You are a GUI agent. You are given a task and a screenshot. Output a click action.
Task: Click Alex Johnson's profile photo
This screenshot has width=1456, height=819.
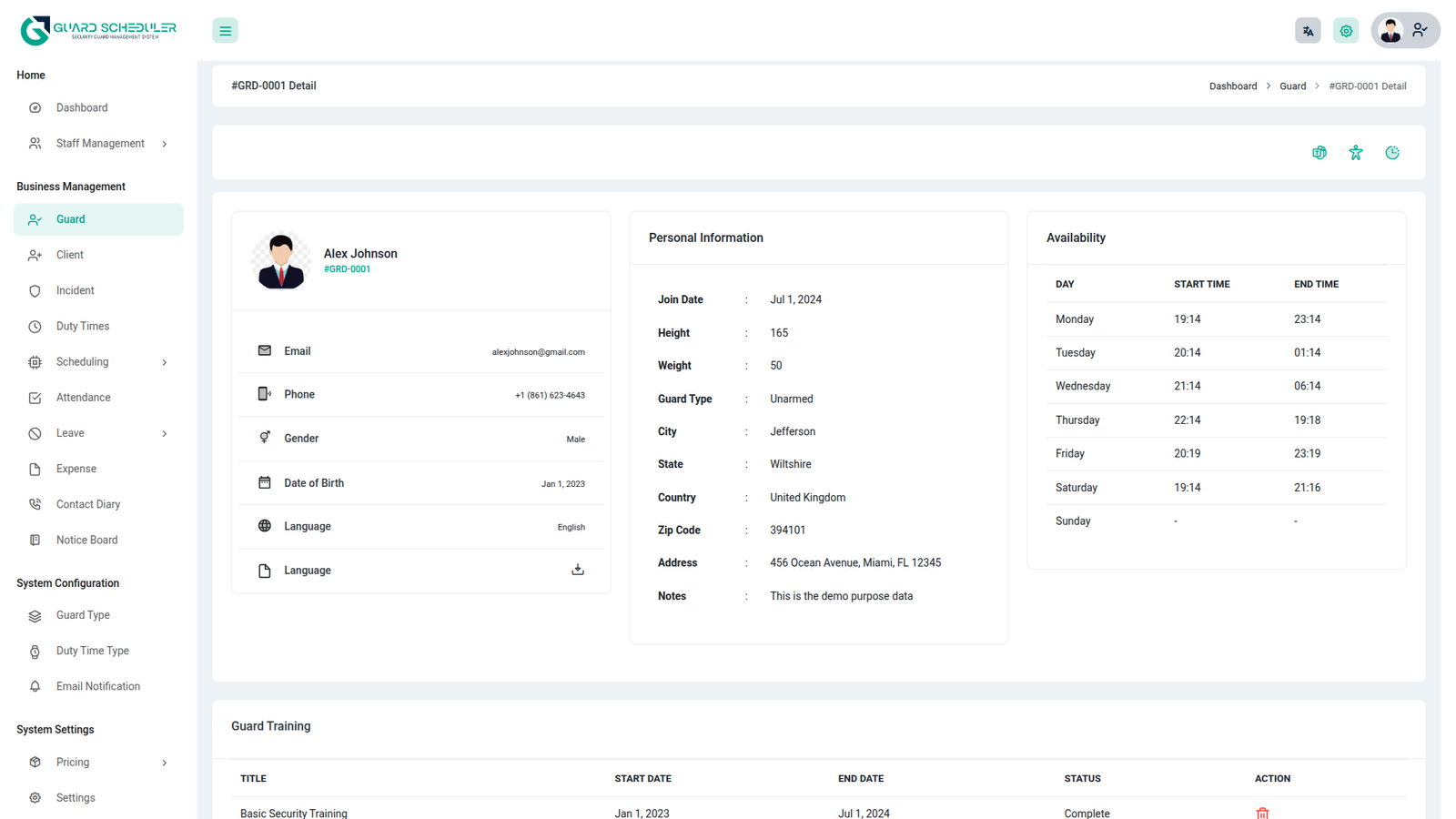tap(281, 261)
